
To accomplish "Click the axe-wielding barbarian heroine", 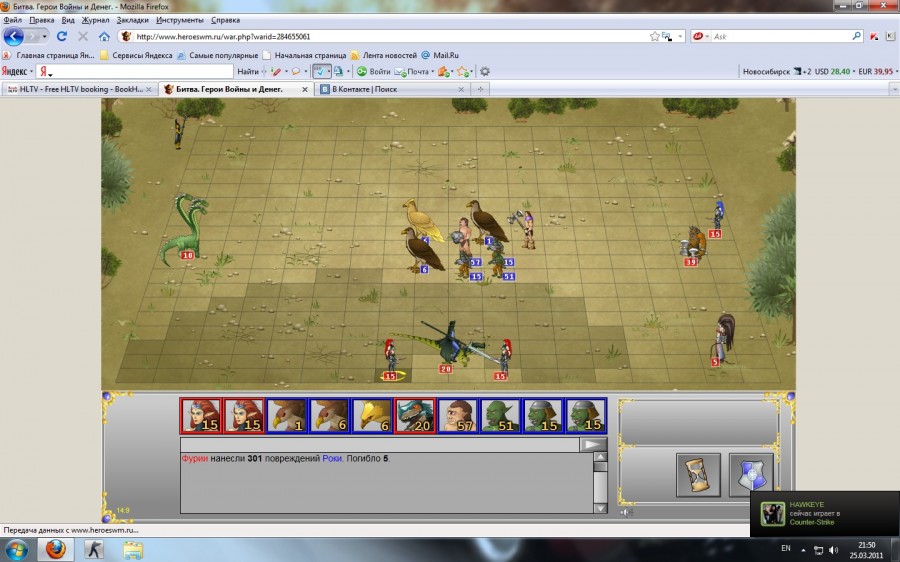I will [x=525, y=228].
